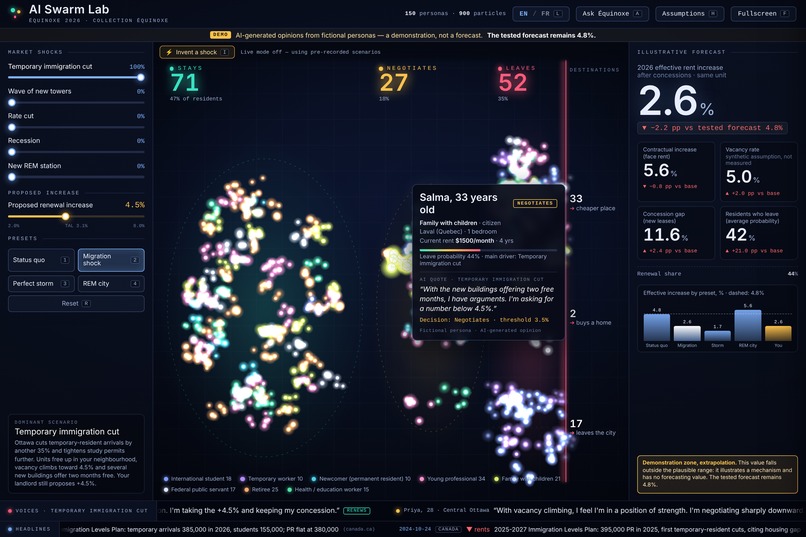806x537 pixels.
Task: Click the '17 leaves the city' destination
Action: (x=593, y=428)
